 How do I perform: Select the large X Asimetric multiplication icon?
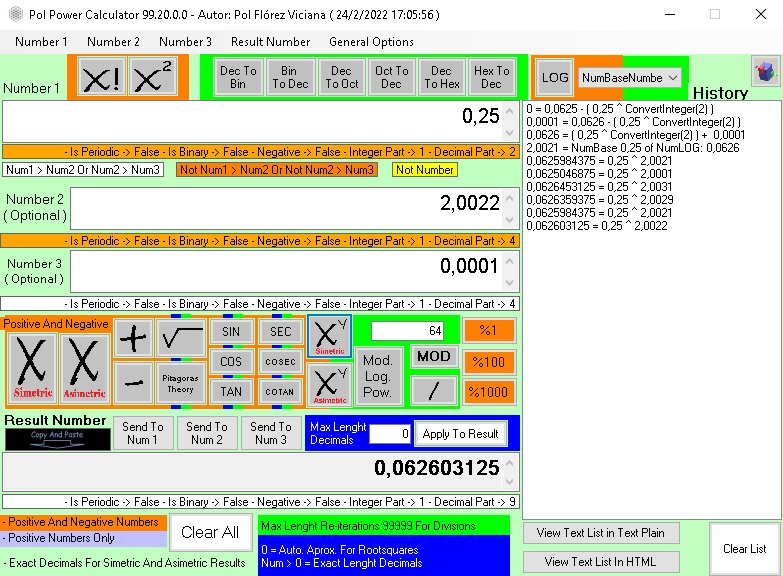click(84, 367)
